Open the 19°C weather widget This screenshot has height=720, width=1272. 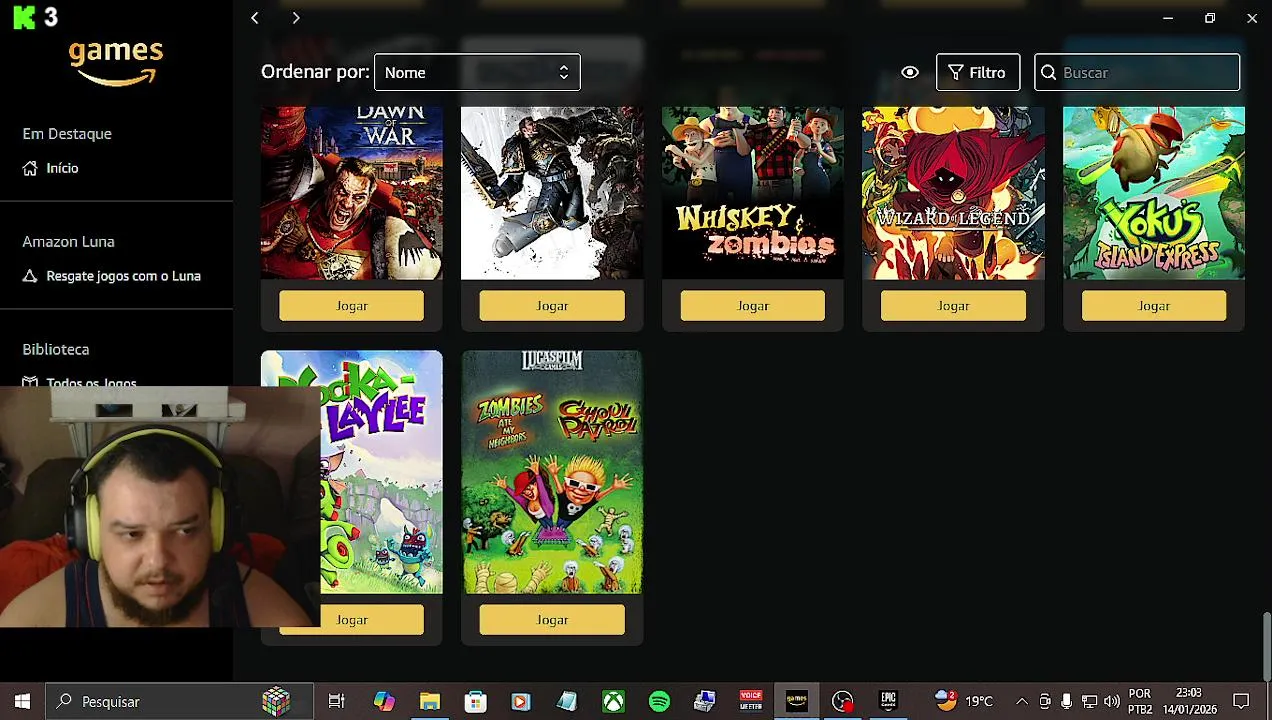click(x=964, y=701)
